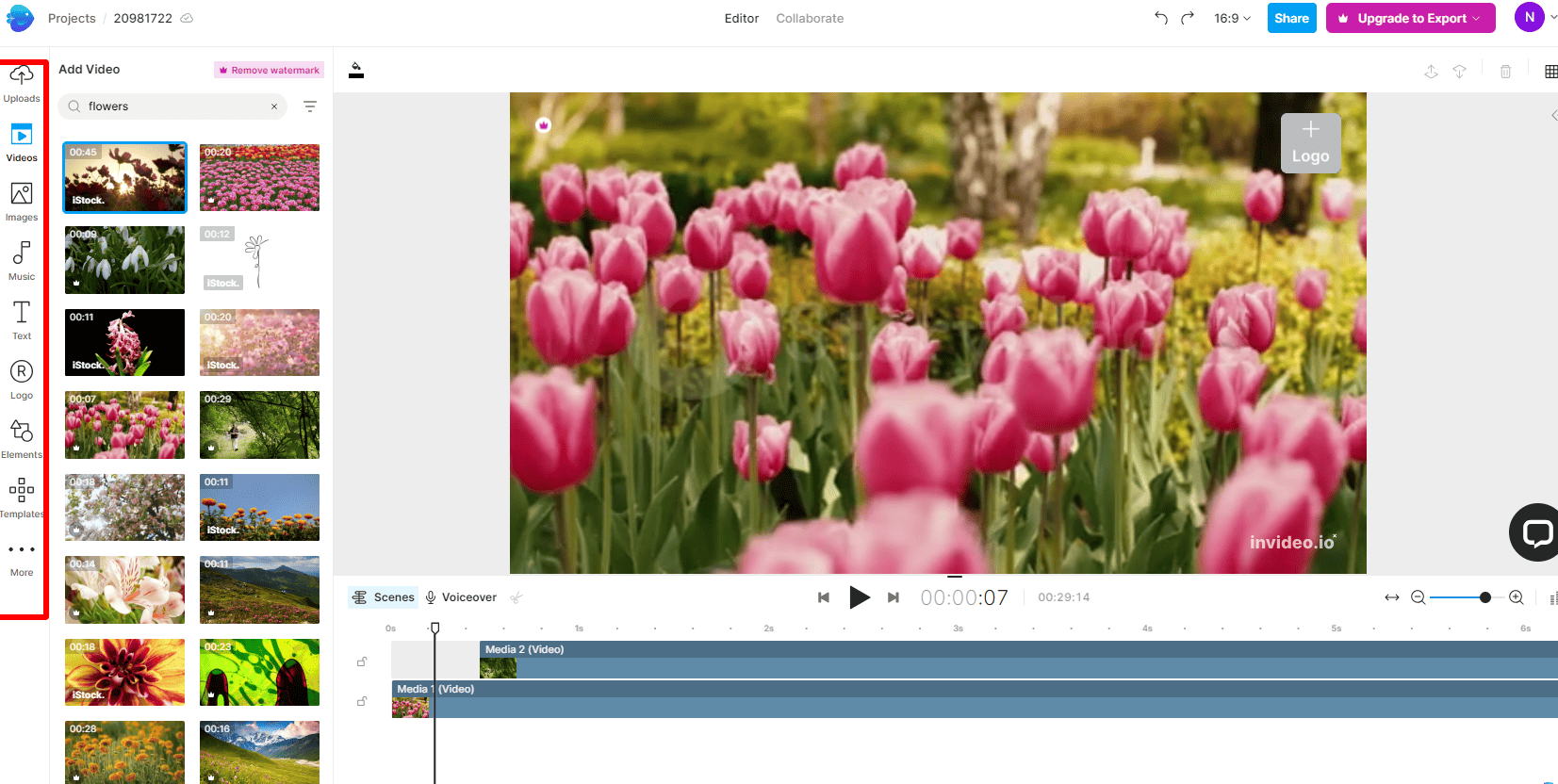Screen dimensions: 1558x784
Task: Delete the selected item with trash icon
Action: 1505,72
